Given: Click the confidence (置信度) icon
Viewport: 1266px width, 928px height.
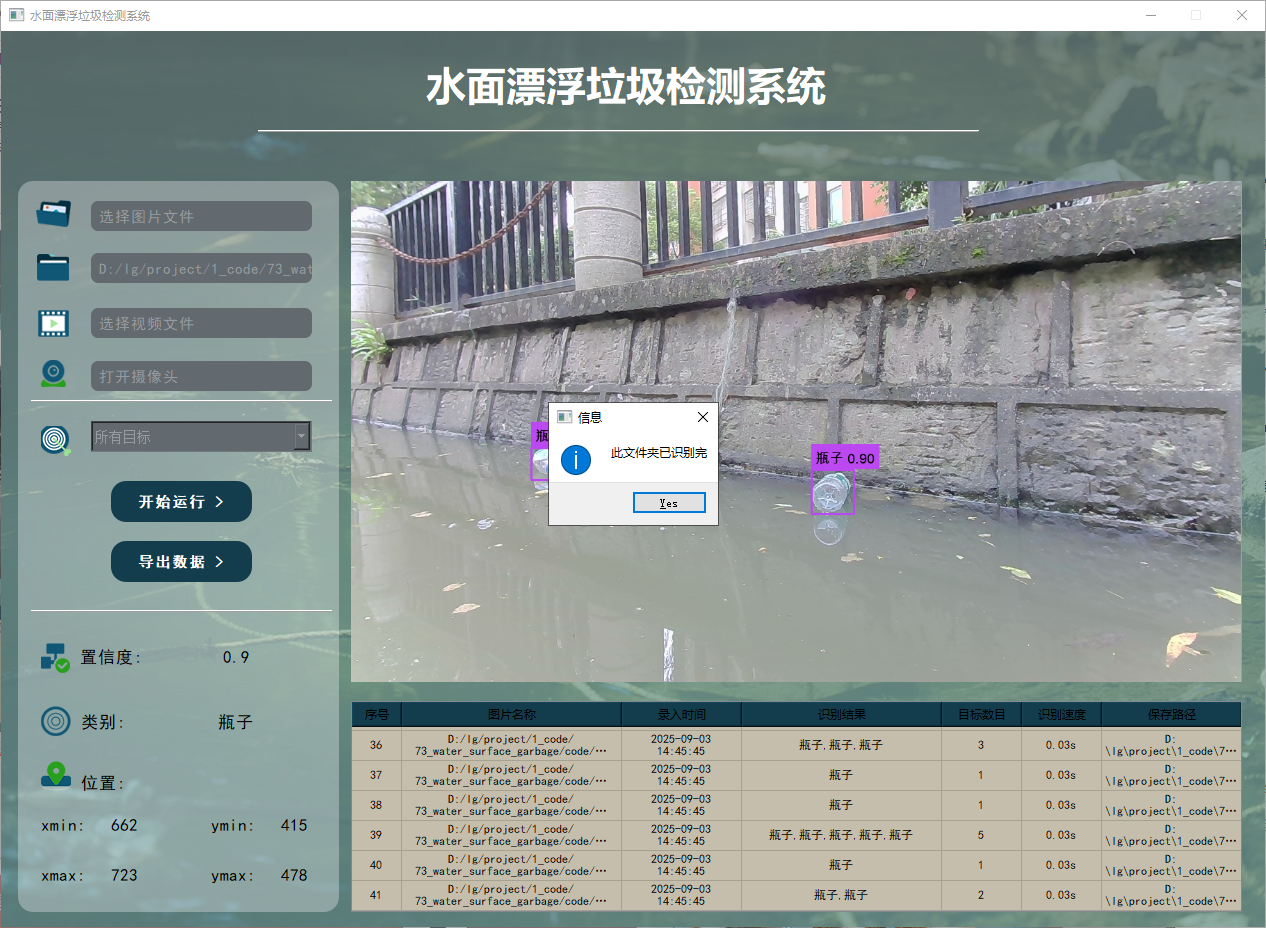Looking at the screenshot, I should [x=55, y=657].
